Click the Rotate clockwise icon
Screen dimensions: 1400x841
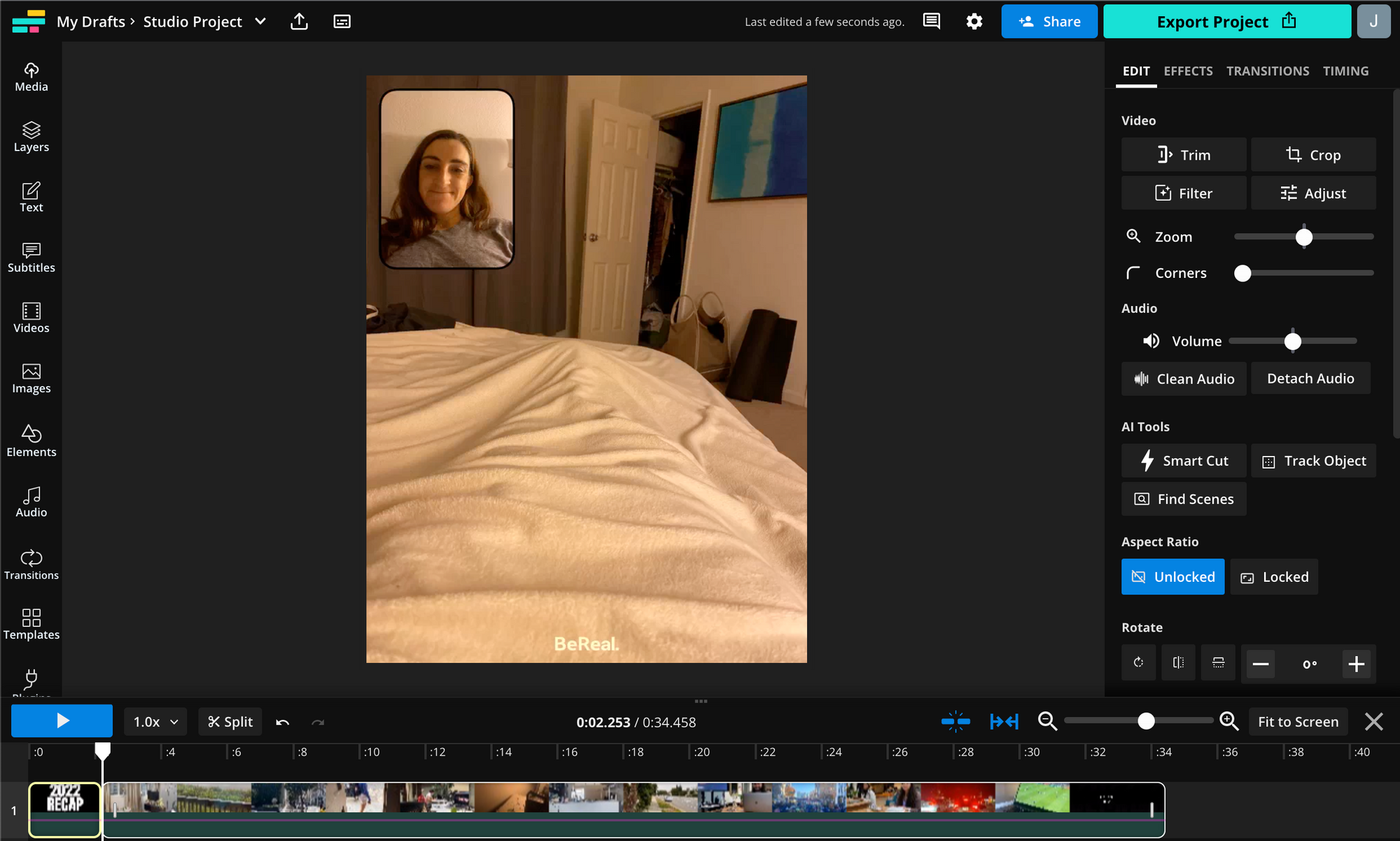(x=1139, y=662)
